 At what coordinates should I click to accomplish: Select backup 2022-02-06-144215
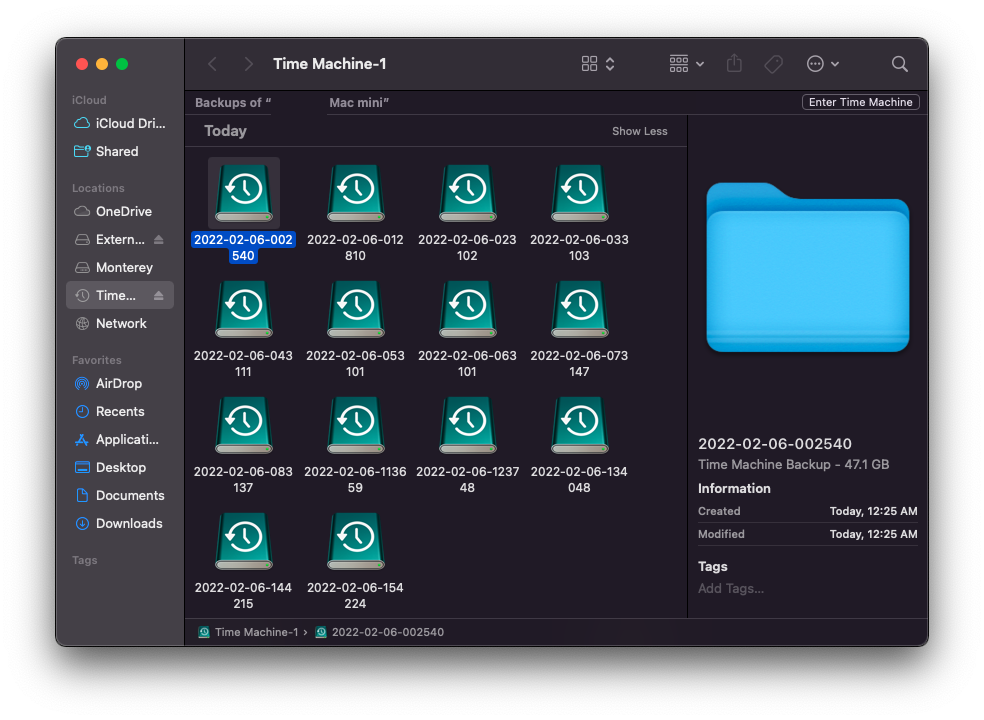[x=243, y=541]
